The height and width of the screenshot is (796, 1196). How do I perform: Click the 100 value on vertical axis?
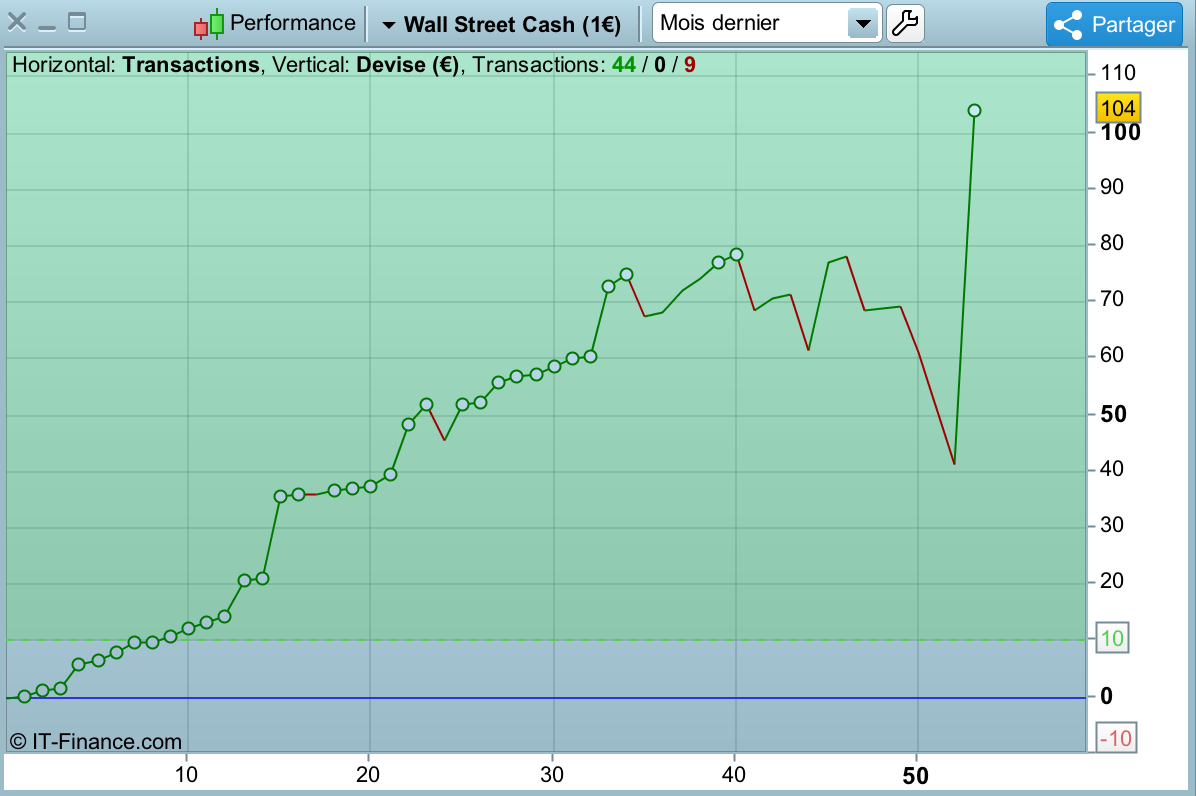point(1120,133)
